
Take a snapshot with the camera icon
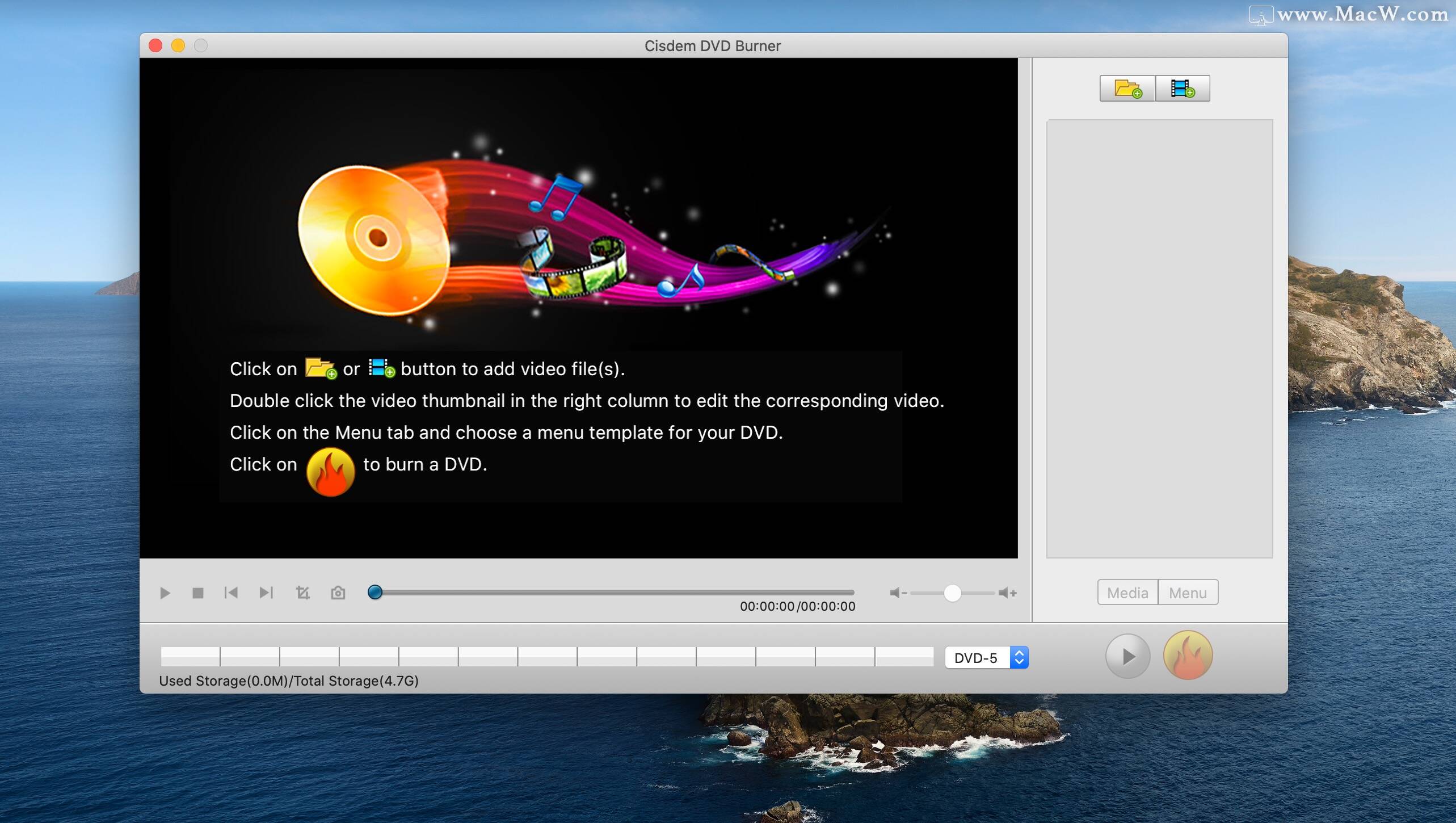pyautogui.click(x=338, y=593)
